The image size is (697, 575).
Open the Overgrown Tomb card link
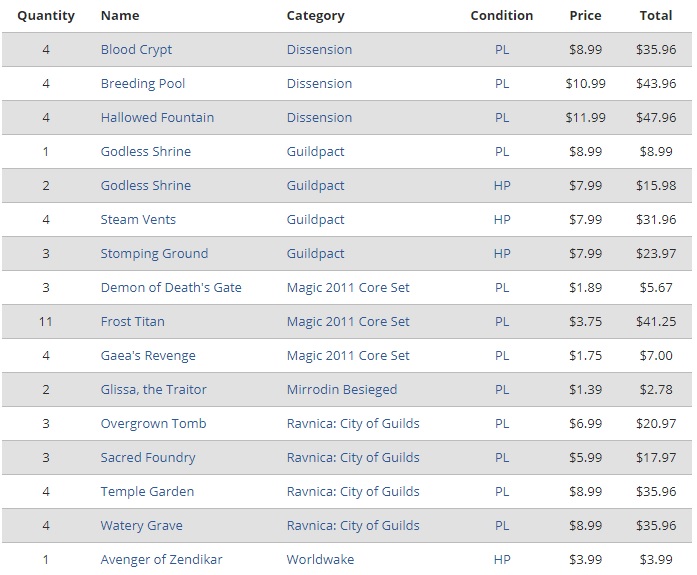tap(153, 424)
